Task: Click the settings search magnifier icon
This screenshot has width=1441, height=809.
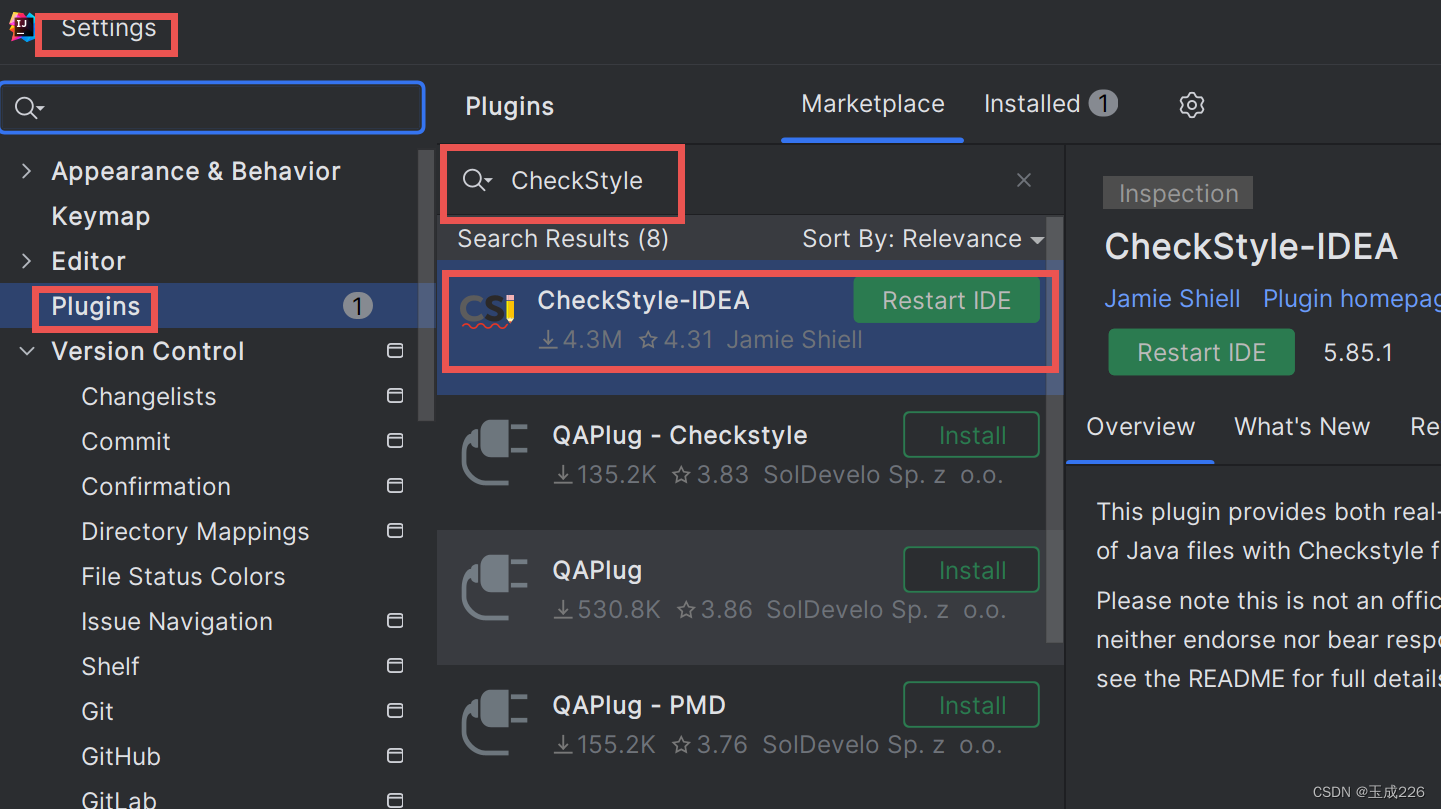Action: click(x=29, y=108)
